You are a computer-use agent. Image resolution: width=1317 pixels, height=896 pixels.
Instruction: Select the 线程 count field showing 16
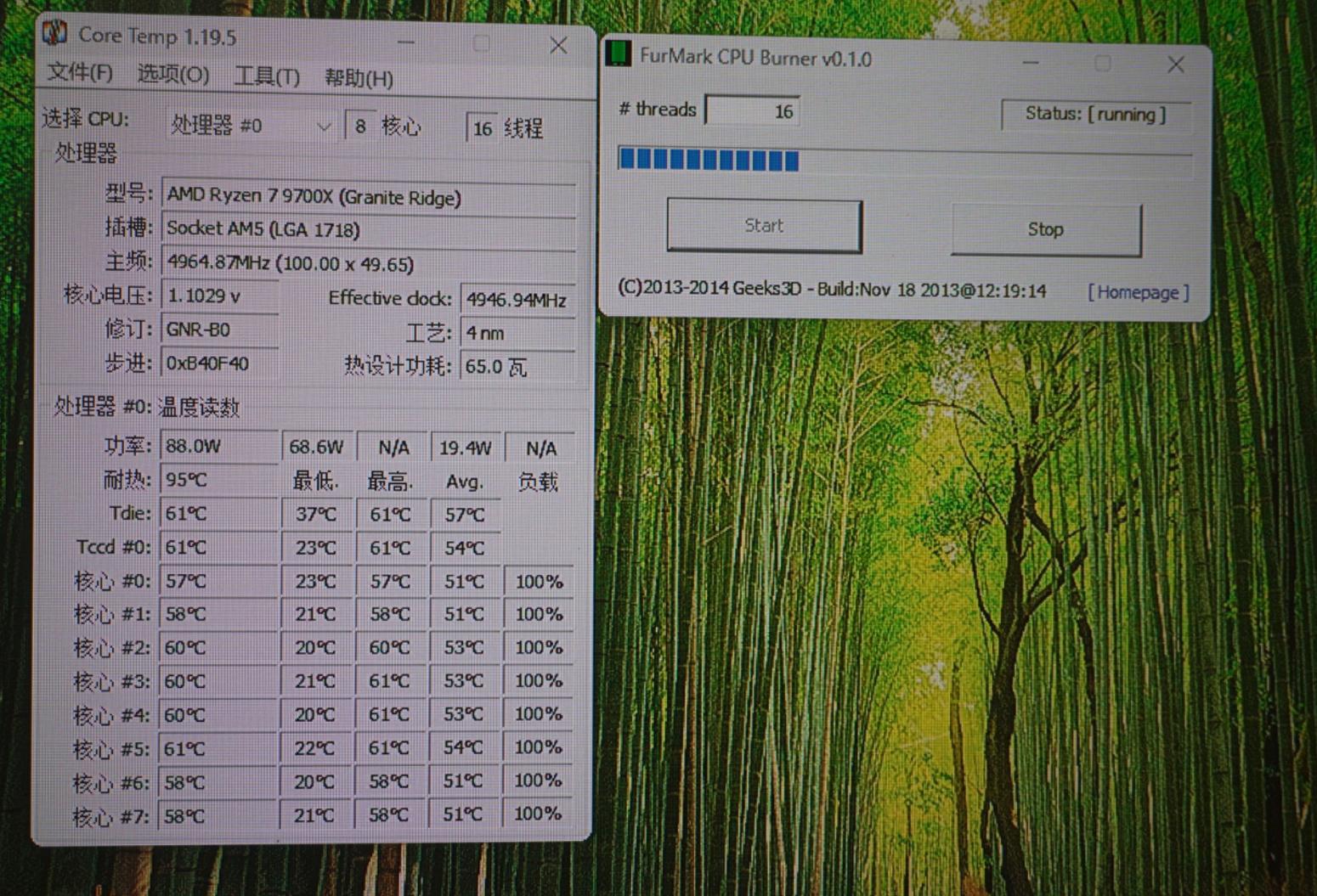click(x=482, y=128)
